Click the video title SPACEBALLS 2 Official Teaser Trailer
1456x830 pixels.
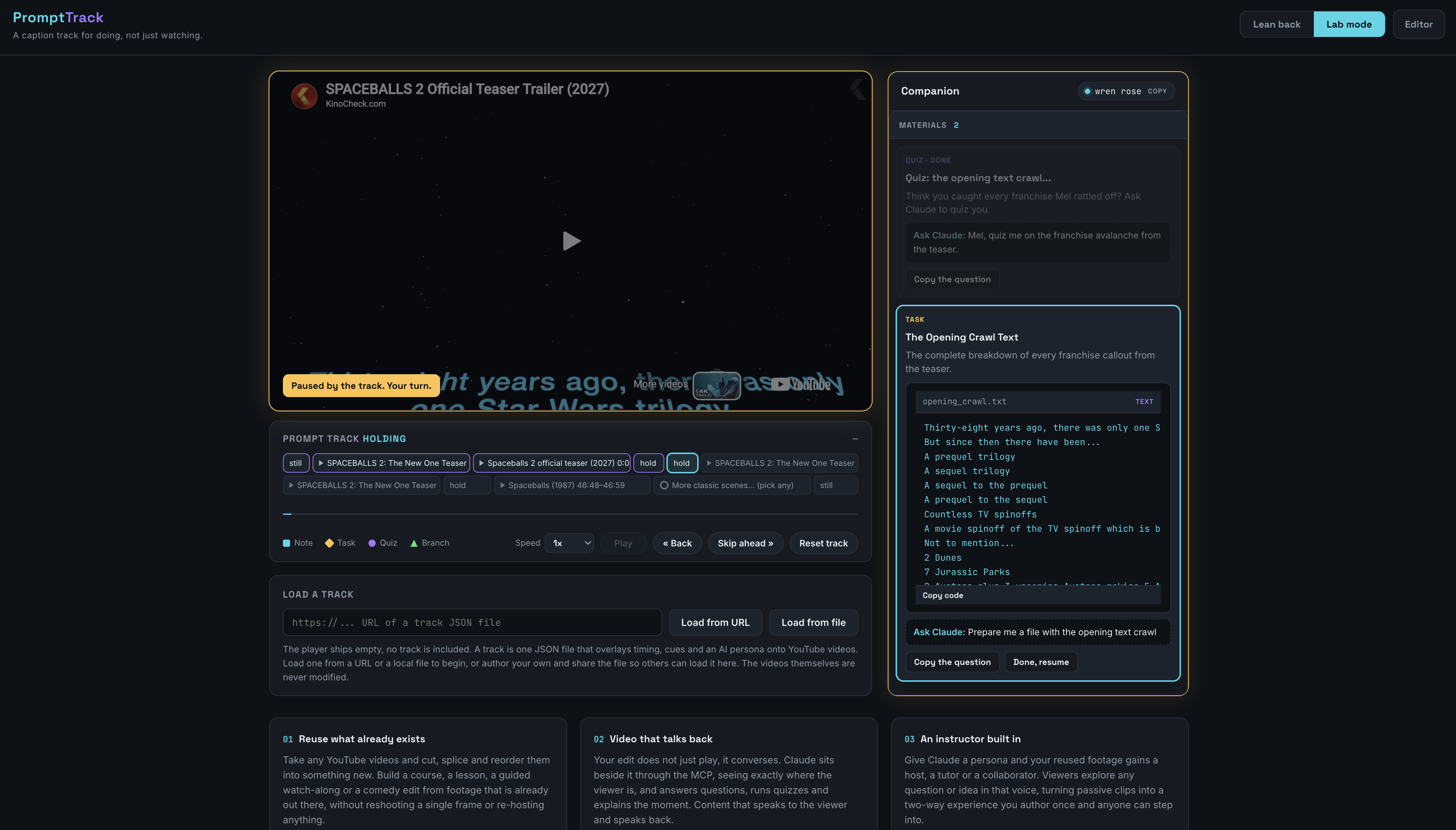coord(467,89)
